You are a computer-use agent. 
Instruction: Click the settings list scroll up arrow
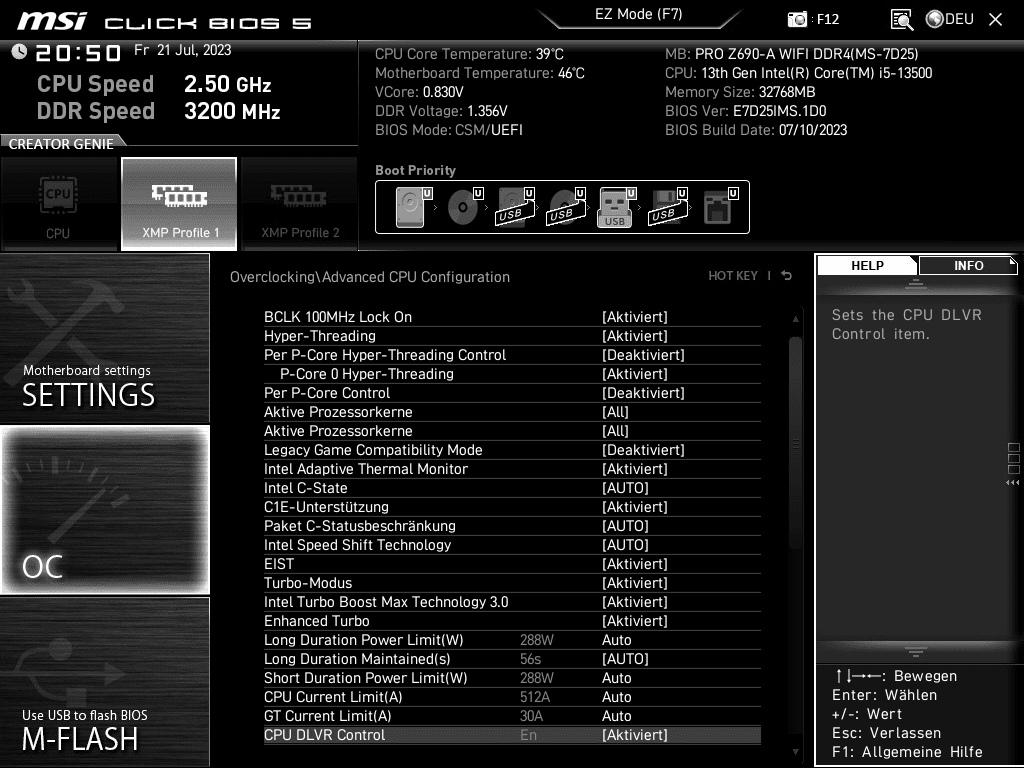click(795, 319)
